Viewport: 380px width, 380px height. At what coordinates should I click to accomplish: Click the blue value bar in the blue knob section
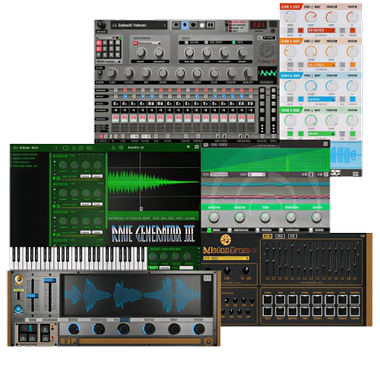(x=321, y=99)
